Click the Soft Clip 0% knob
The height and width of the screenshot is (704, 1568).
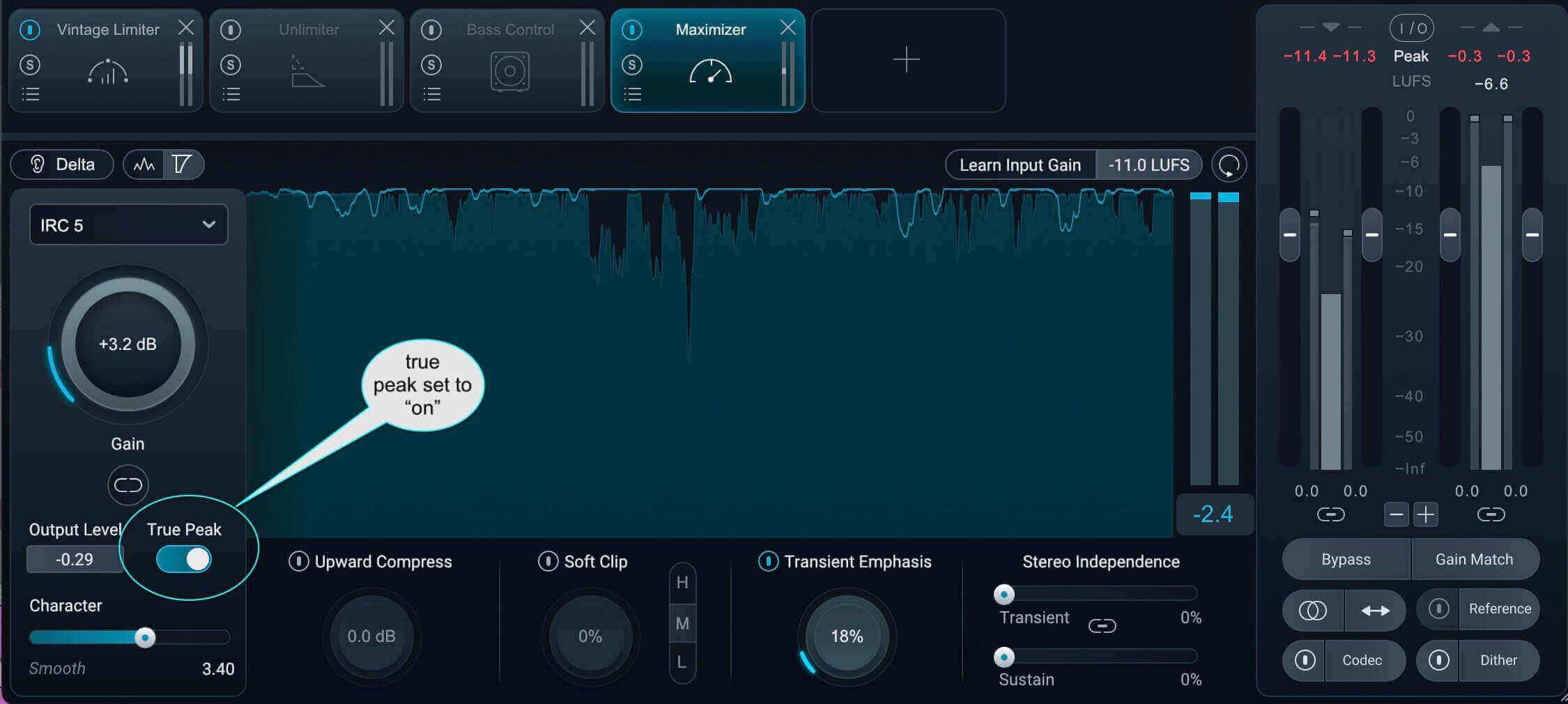coord(590,636)
